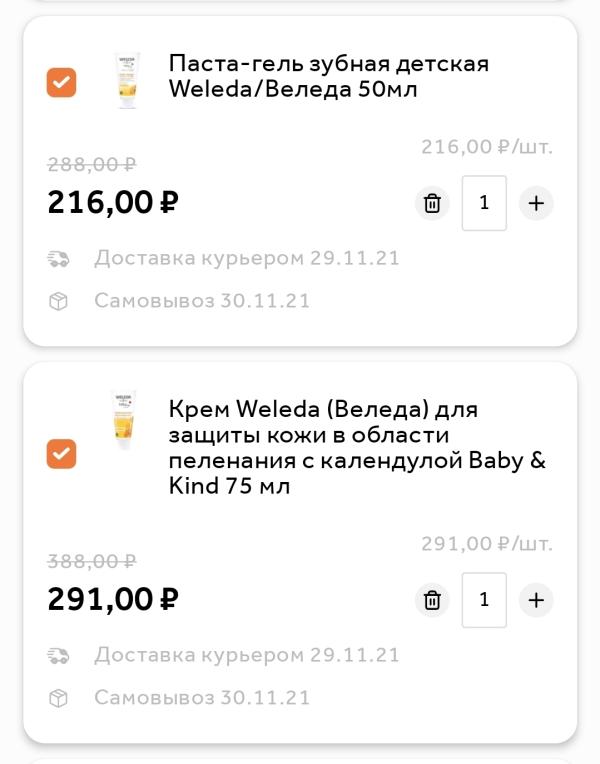This screenshot has width=600, height=764.
Task: Open Крем Weleda для защиты кожи title
Action: click(357, 447)
